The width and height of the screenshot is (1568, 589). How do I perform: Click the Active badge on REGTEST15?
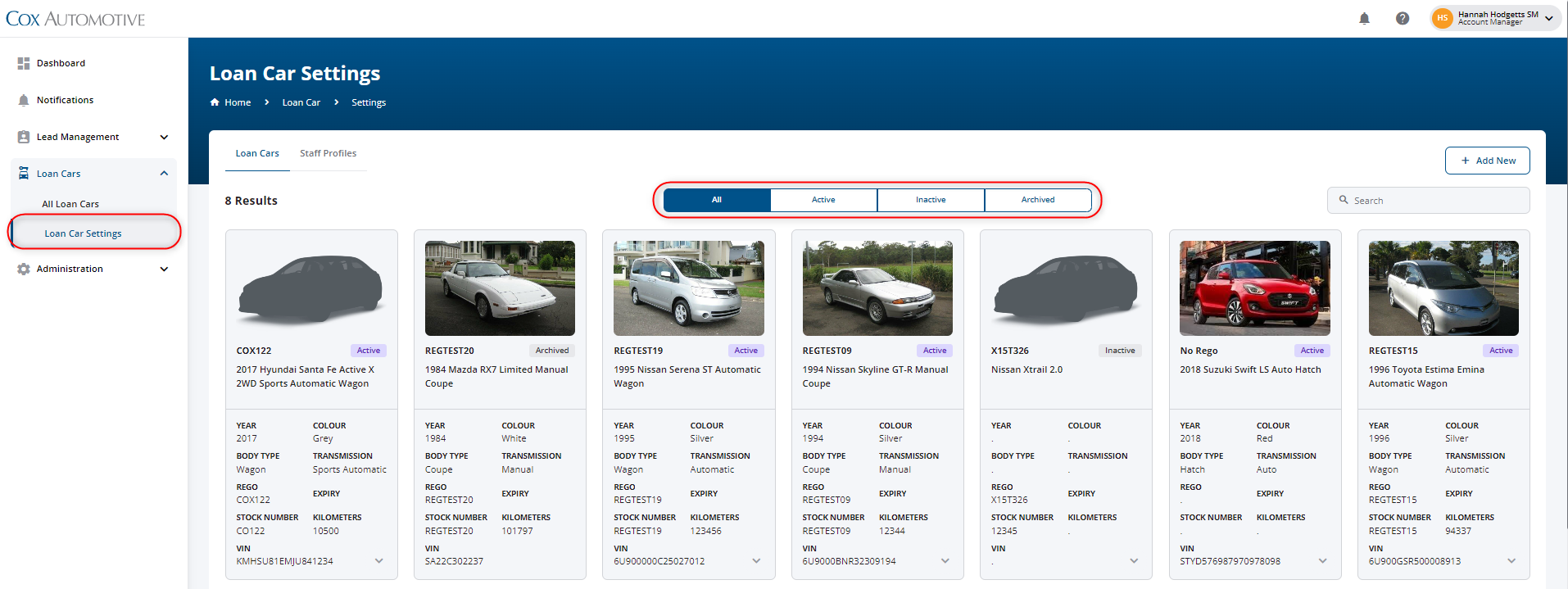tap(1501, 351)
